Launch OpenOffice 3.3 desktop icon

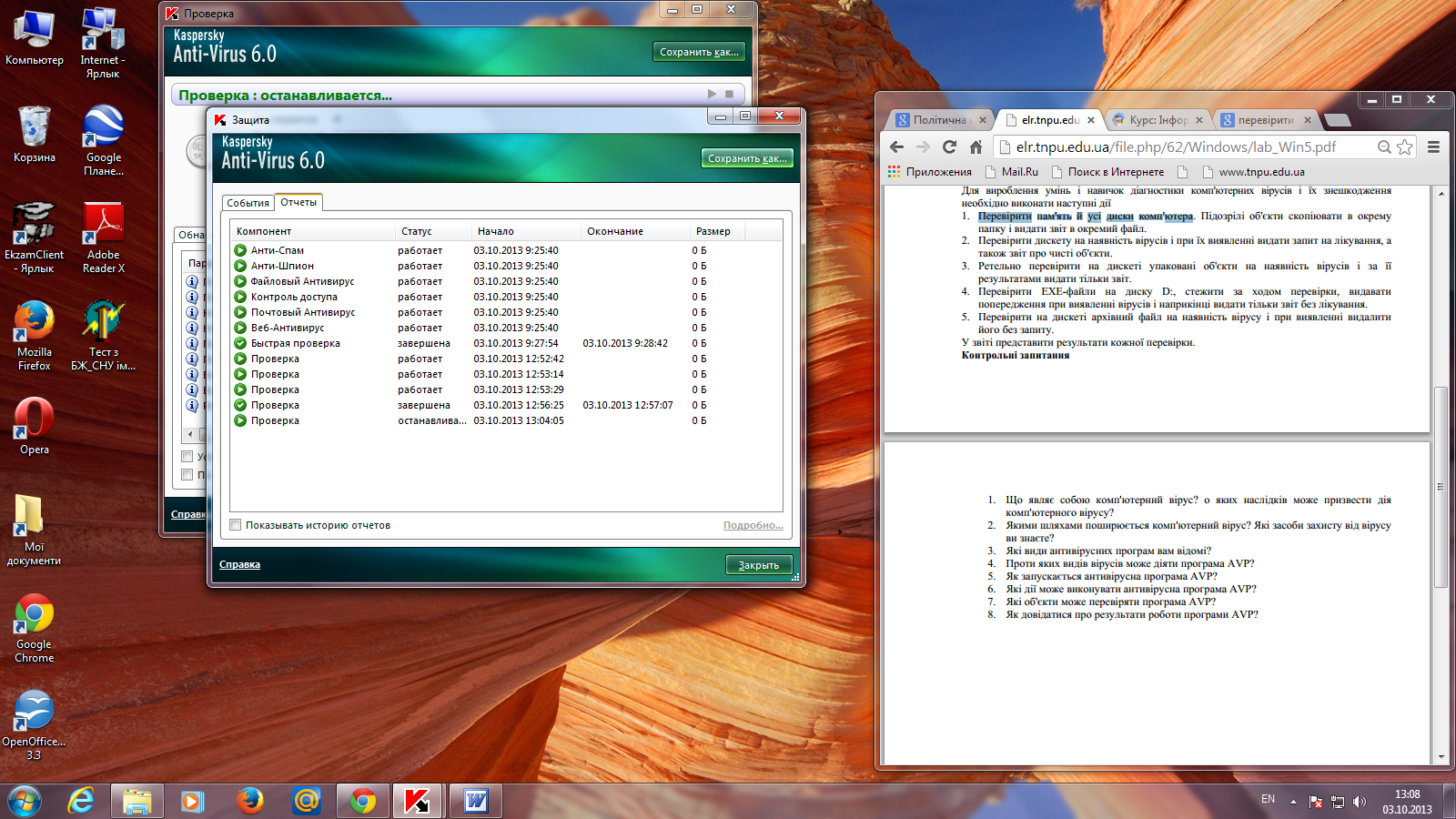click(x=34, y=724)
